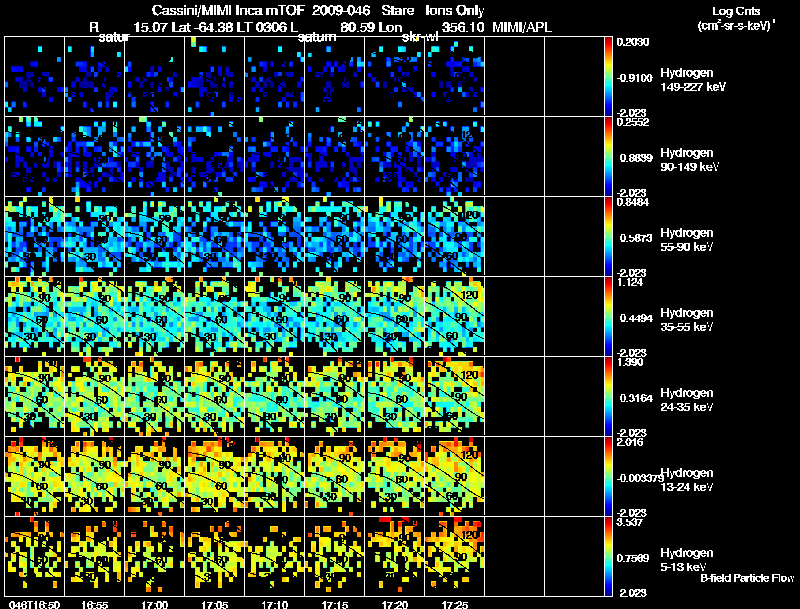800x609 pixels.
Task: Click the '-0.003379' color scale midpoint
Action: (639, 478)
